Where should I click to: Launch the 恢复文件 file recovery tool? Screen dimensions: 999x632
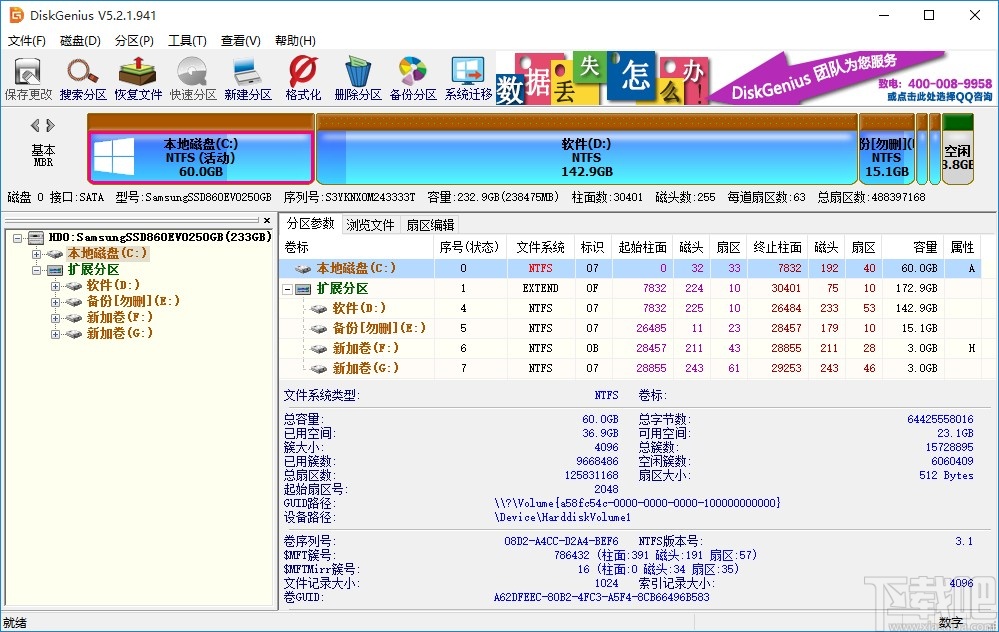[138, 78]
